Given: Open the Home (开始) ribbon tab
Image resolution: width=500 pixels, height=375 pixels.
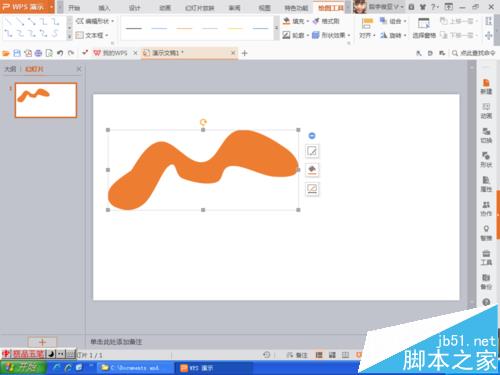Looking at the screenshot, I should [74, 8].
